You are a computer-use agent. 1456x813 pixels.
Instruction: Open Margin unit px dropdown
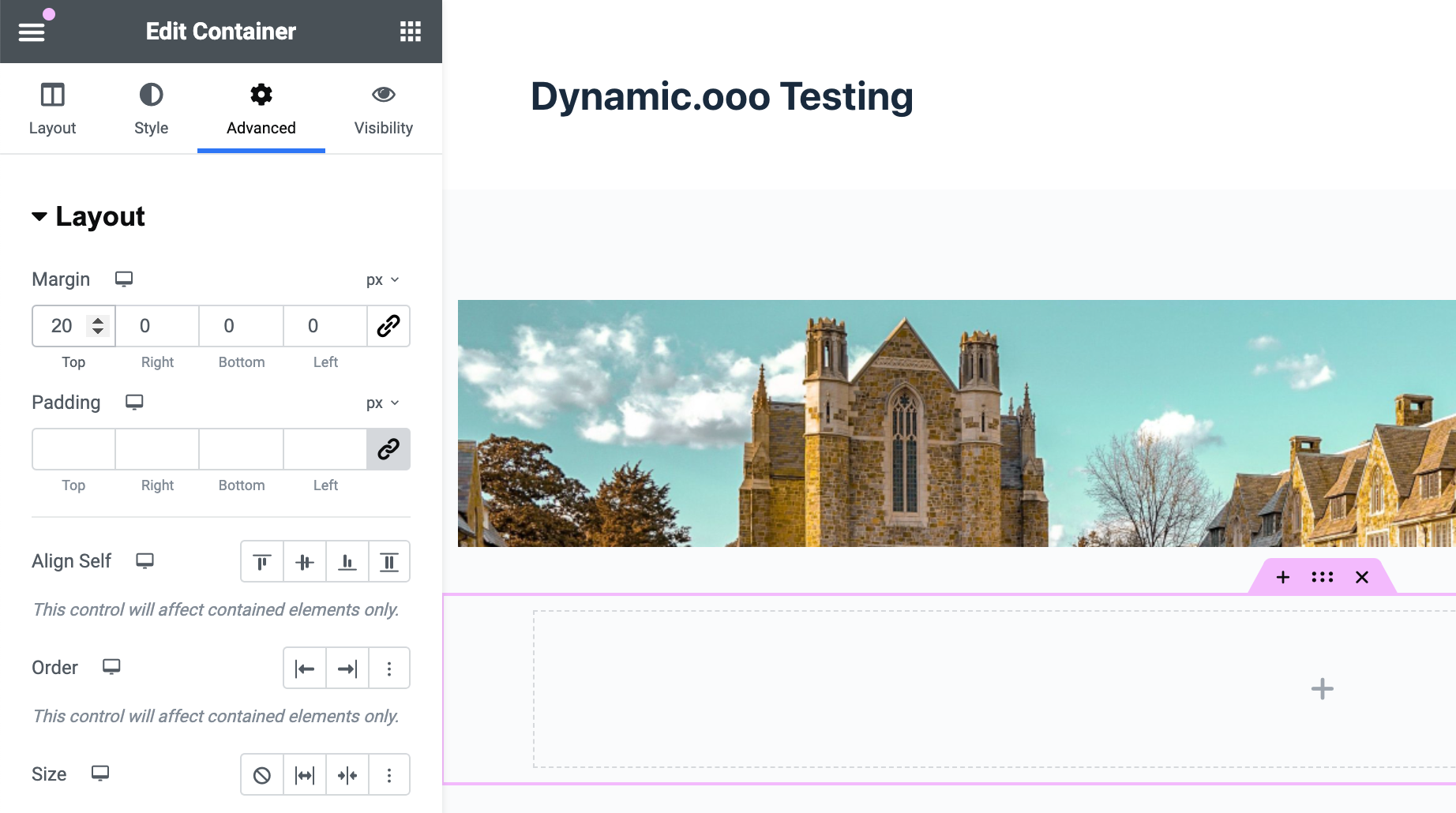point(382,280)
